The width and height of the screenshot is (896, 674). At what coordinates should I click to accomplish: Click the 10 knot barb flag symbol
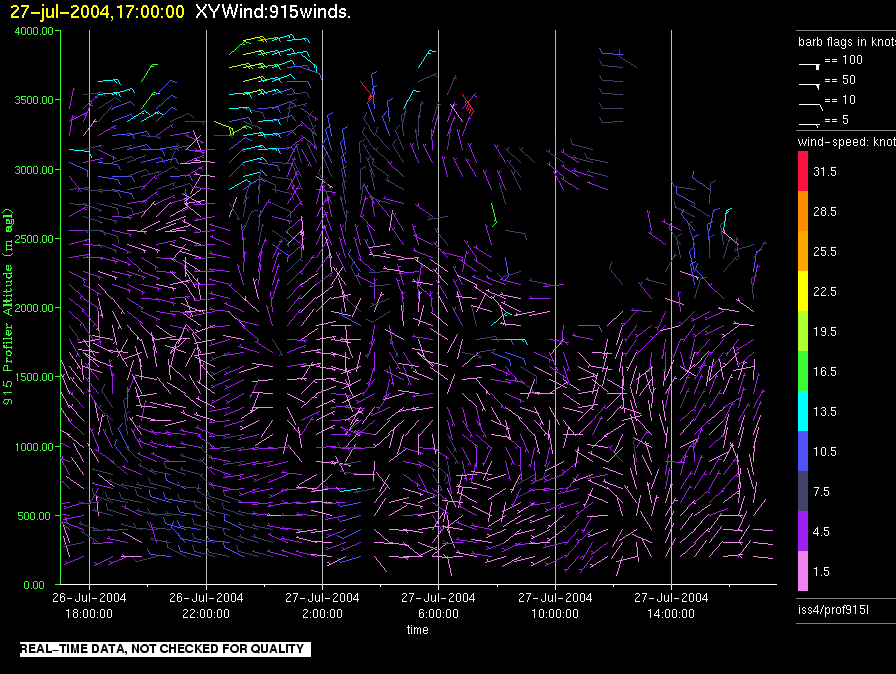point(811,106)
